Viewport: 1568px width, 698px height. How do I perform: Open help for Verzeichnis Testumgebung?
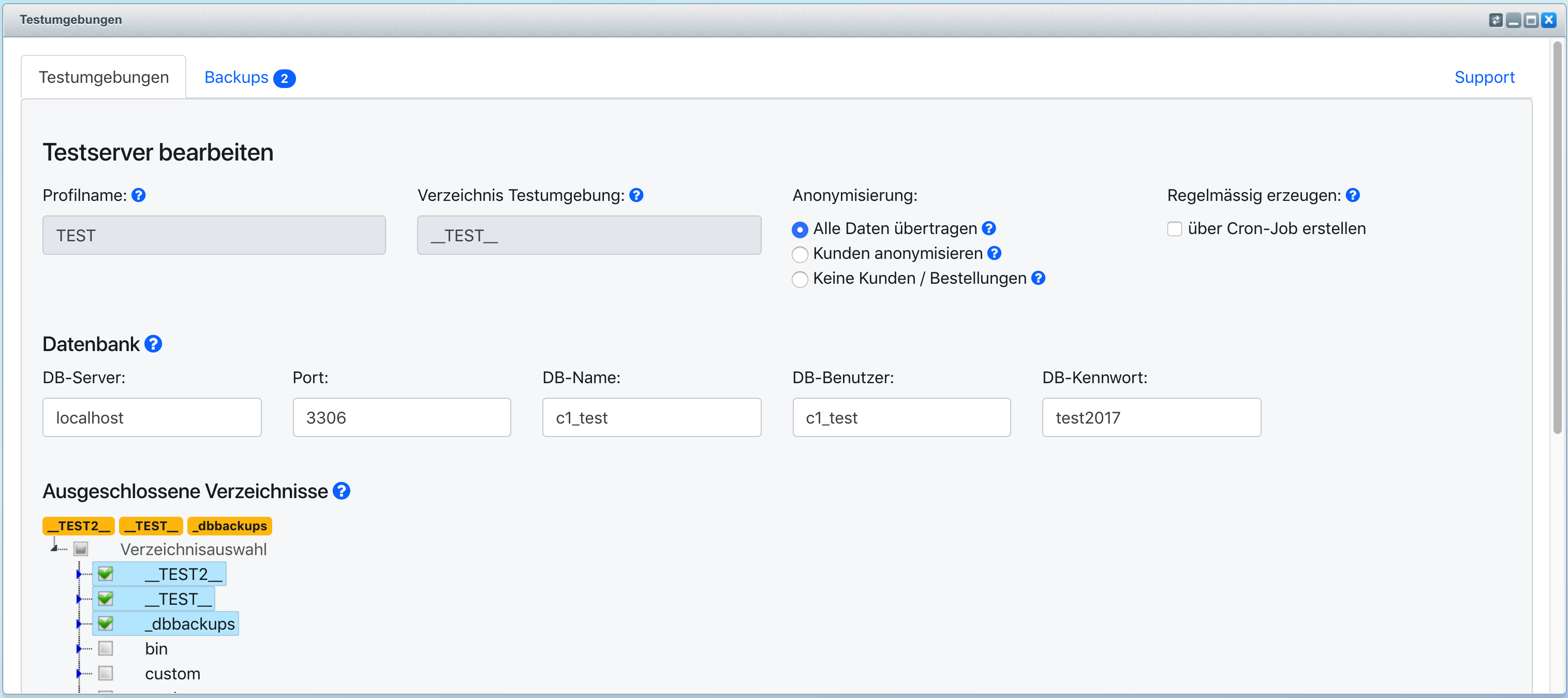[637, 195]
